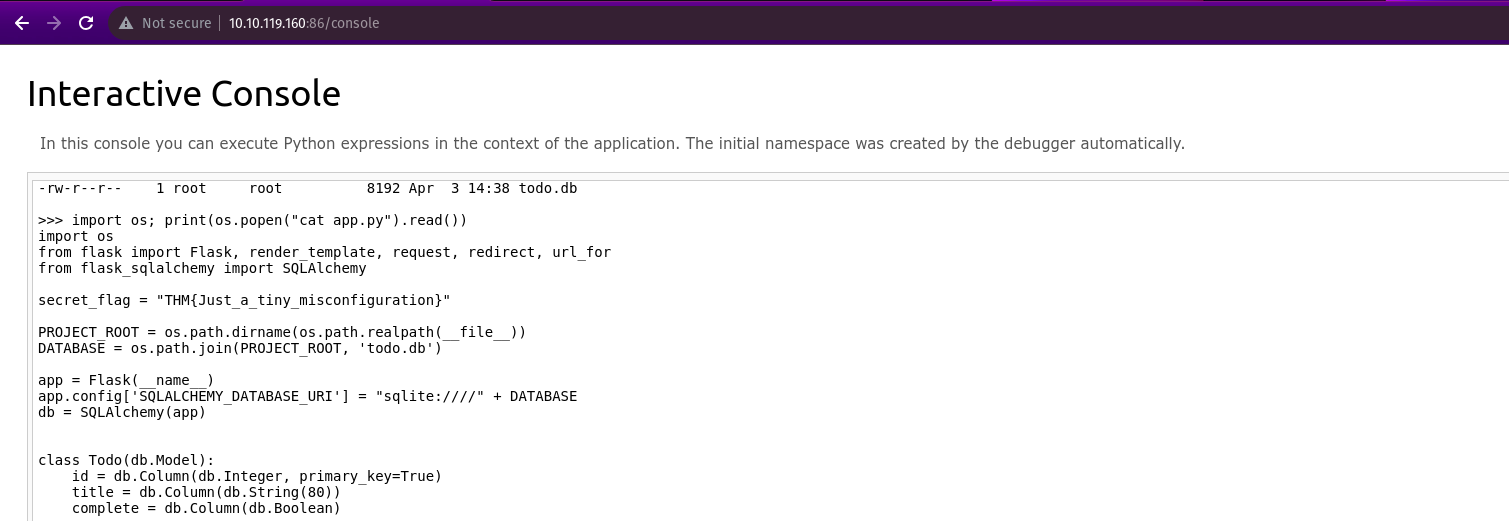This screenshot has height=521, width=1509.
Task: Click the SQLALCHEMY_DATABASE_URI config line
Action: [x=307, y=396]
